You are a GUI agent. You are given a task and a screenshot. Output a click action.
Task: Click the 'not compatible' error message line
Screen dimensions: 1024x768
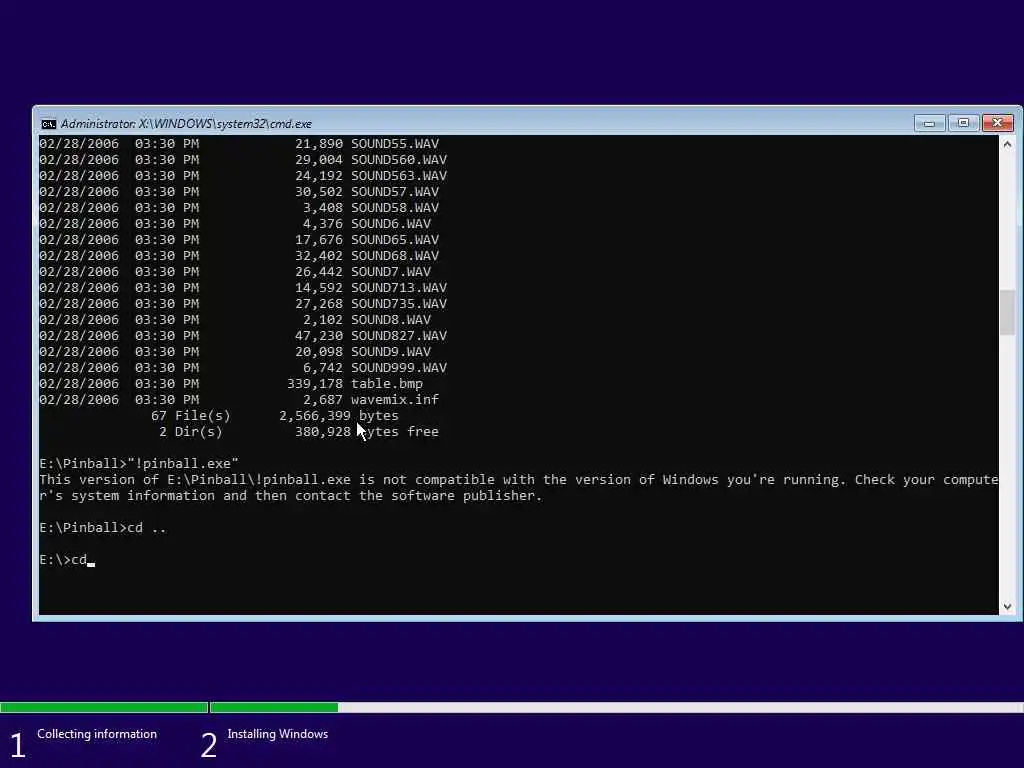[x=519, y=480]
